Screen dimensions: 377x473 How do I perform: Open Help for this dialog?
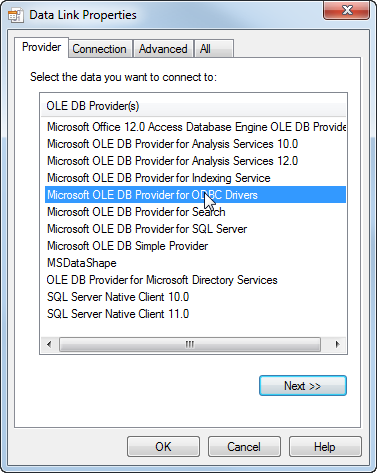tap(325, 447)
